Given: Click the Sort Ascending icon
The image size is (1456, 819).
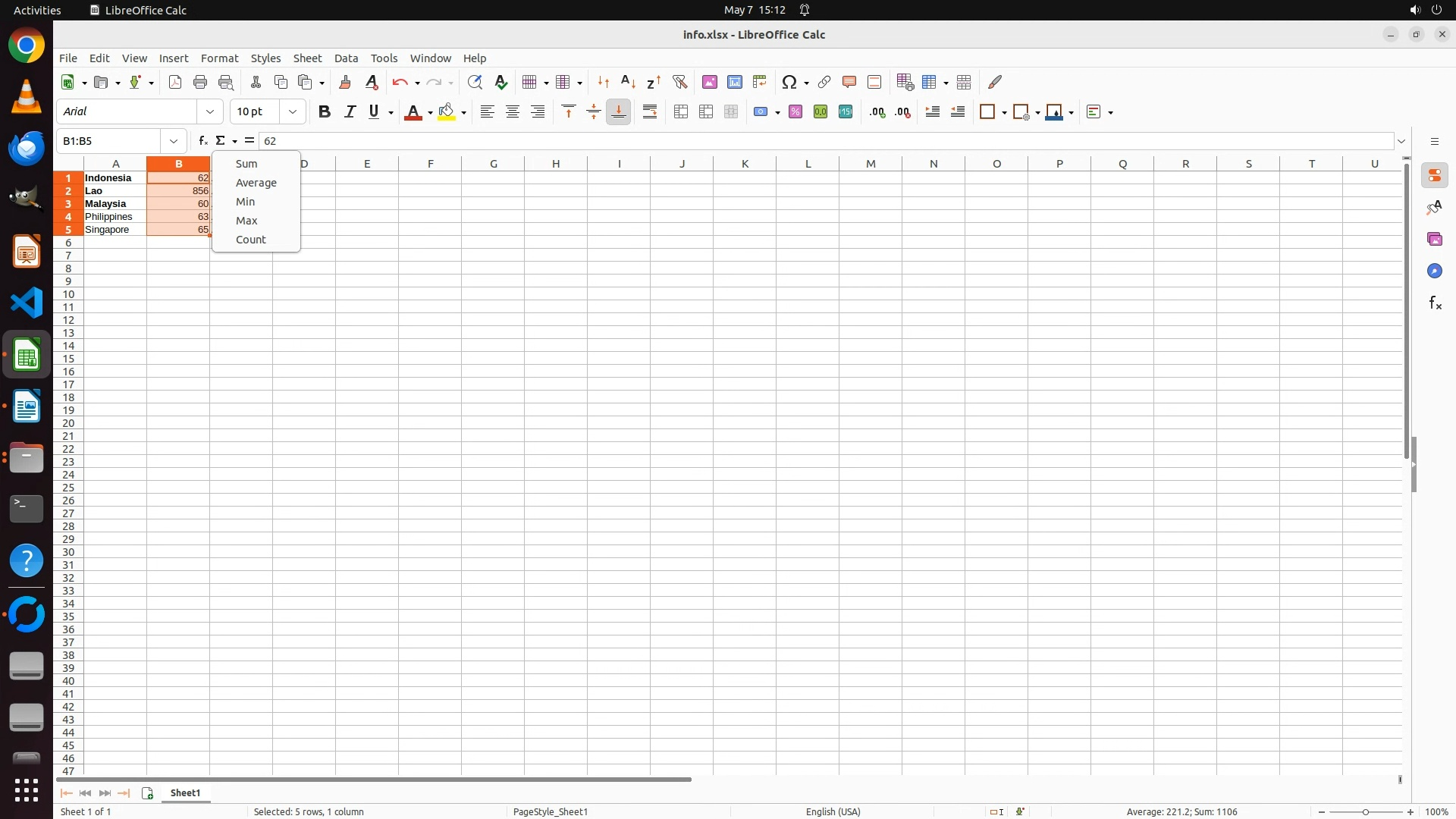Looking at the screenshot, I should (628, 82).
